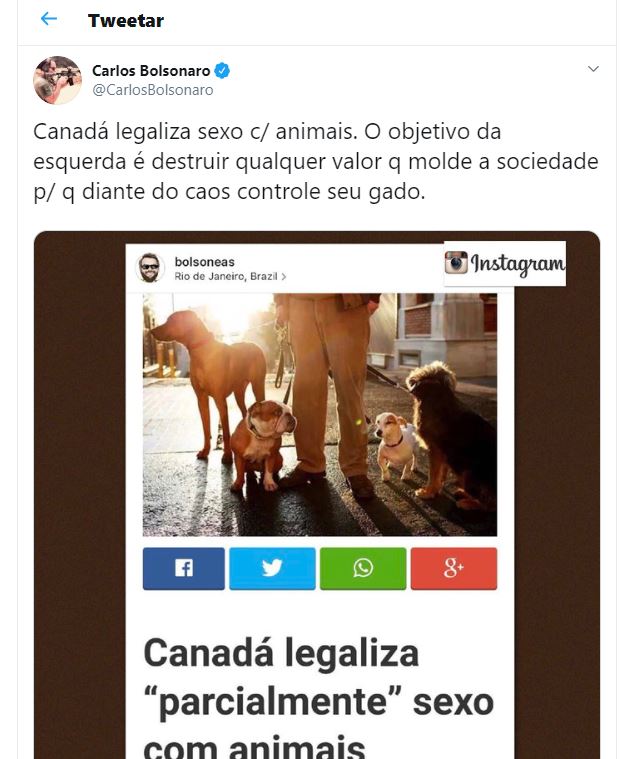Viewport: 621px width, 759px height.
Task: Select the tweet text body
Action: 316,162
